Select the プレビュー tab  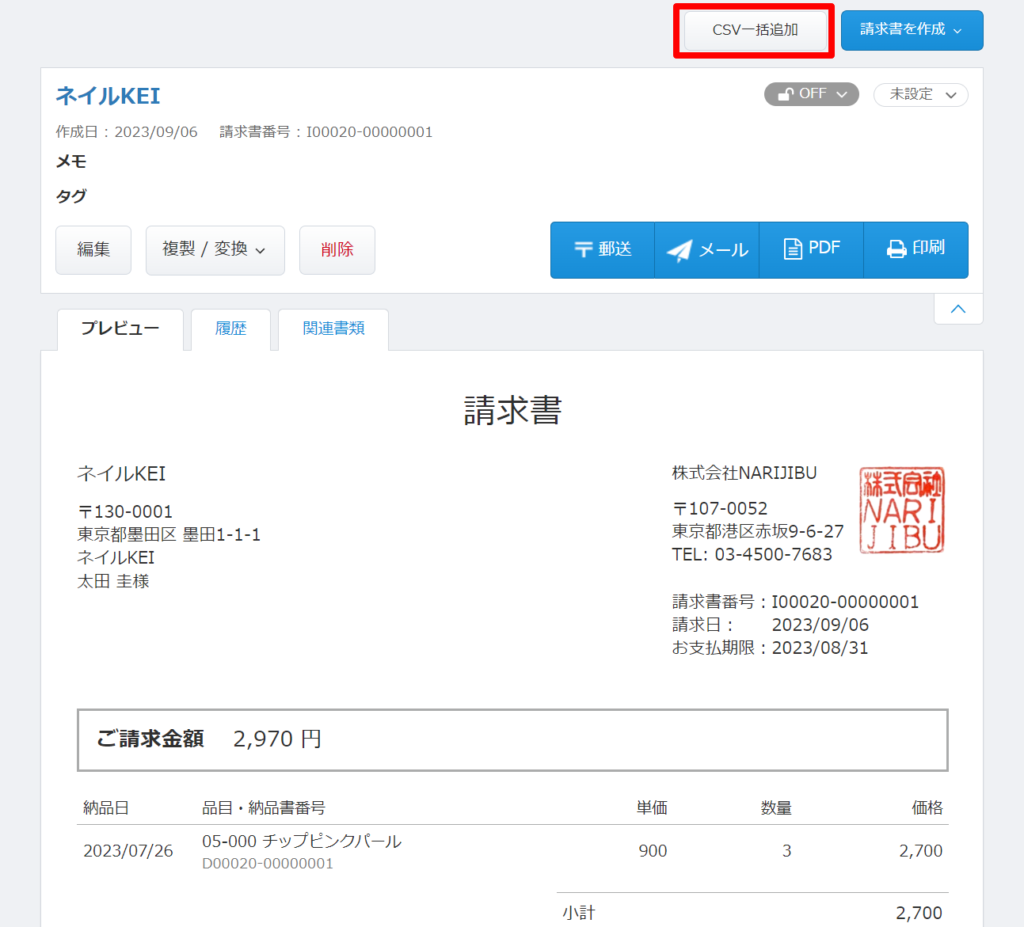120,329
